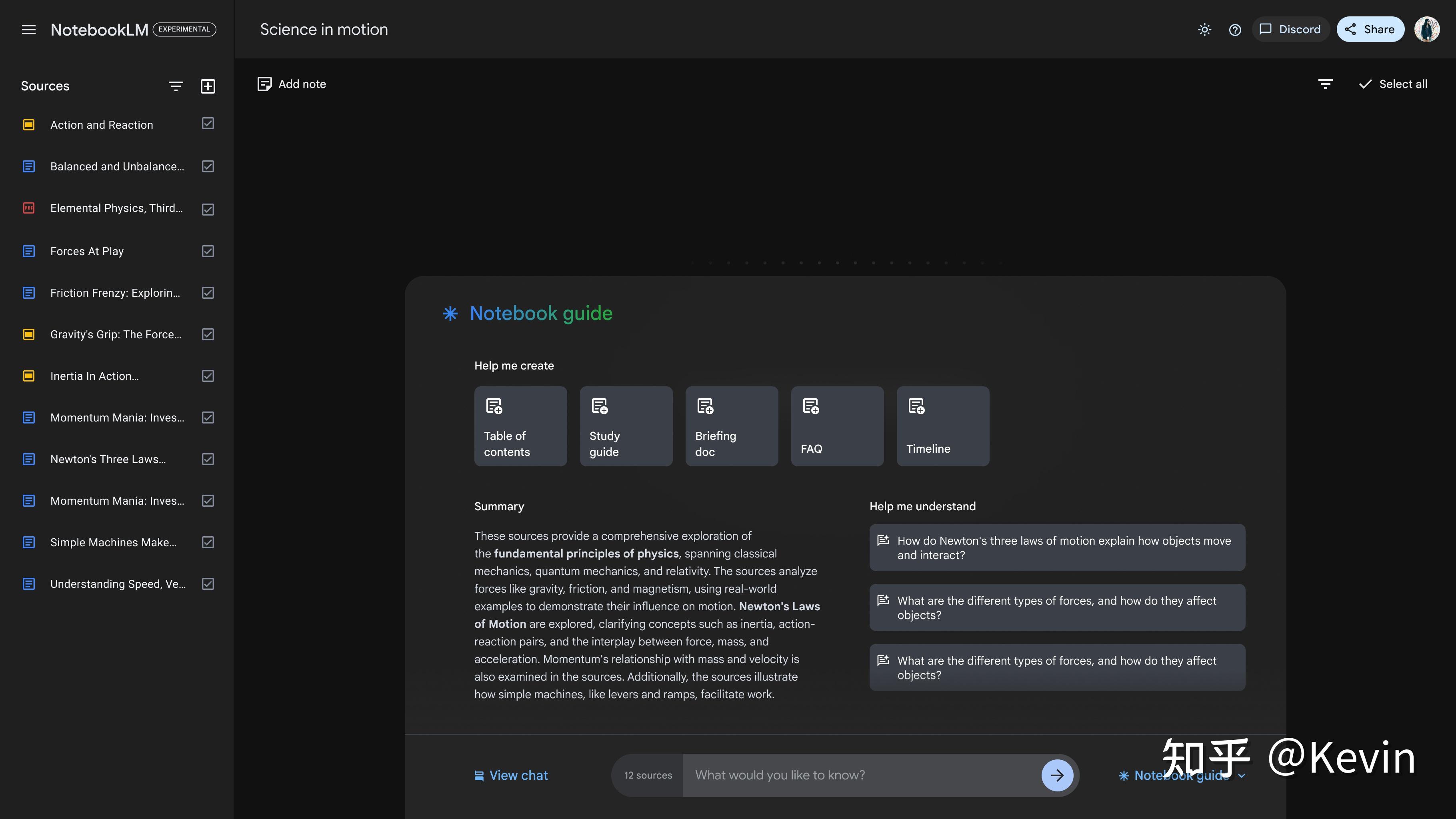Open the help question-mark icon
The width and height of the screenshot is (1456, 819).
[1235, 29]
